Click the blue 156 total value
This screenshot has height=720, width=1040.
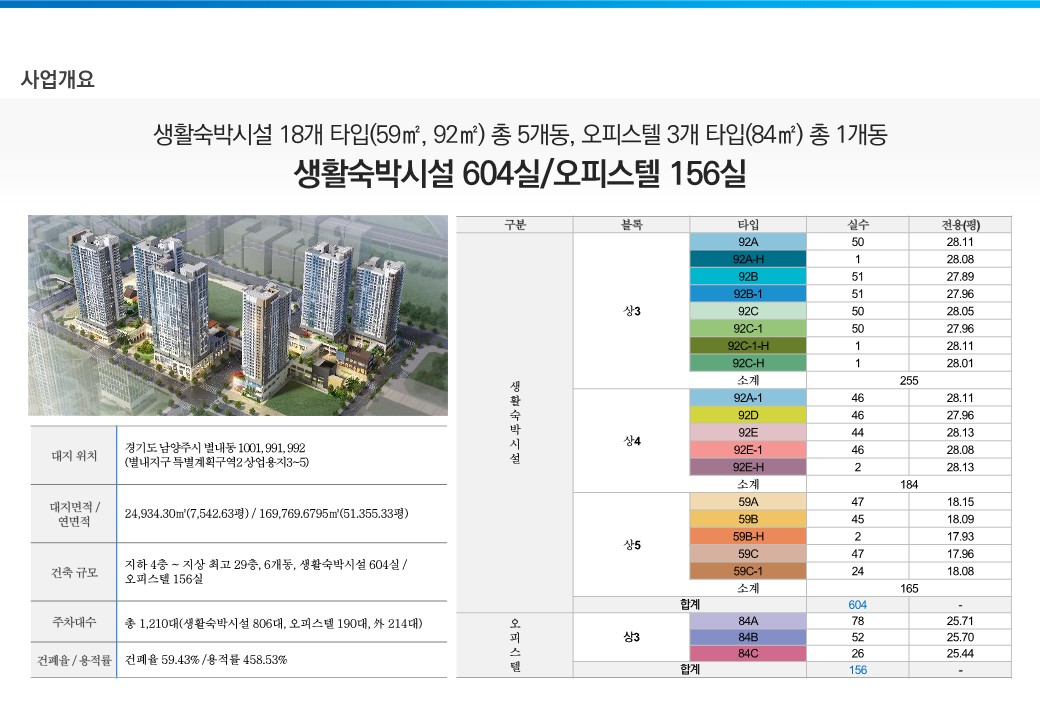click(x=857, y=670)
